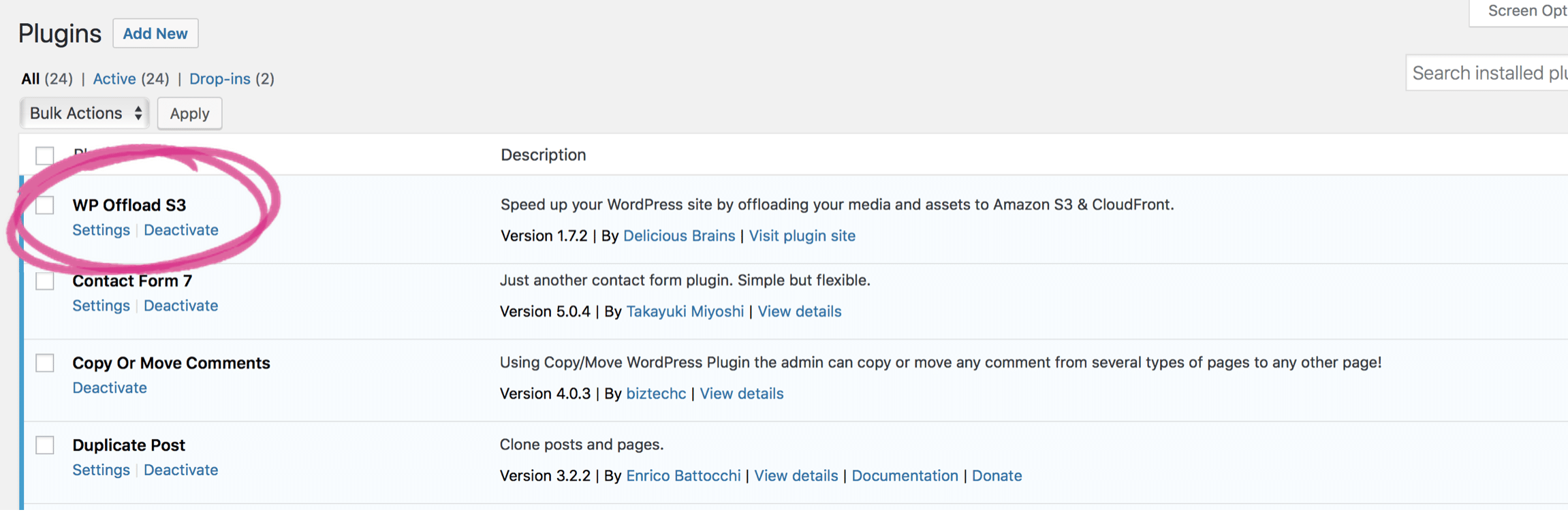
Task: Click the Copy Or Move Comments name
Action: click(172, 363)
